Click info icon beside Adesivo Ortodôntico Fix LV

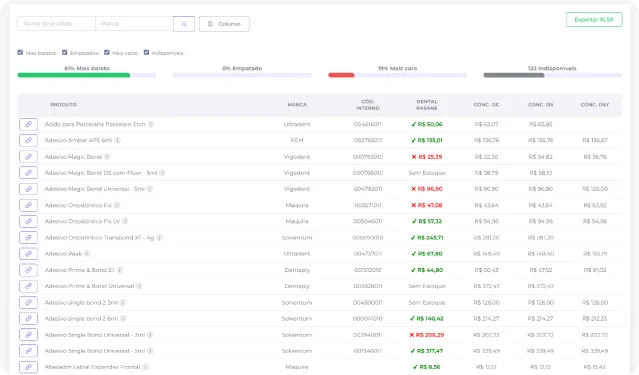coord(125,221)
